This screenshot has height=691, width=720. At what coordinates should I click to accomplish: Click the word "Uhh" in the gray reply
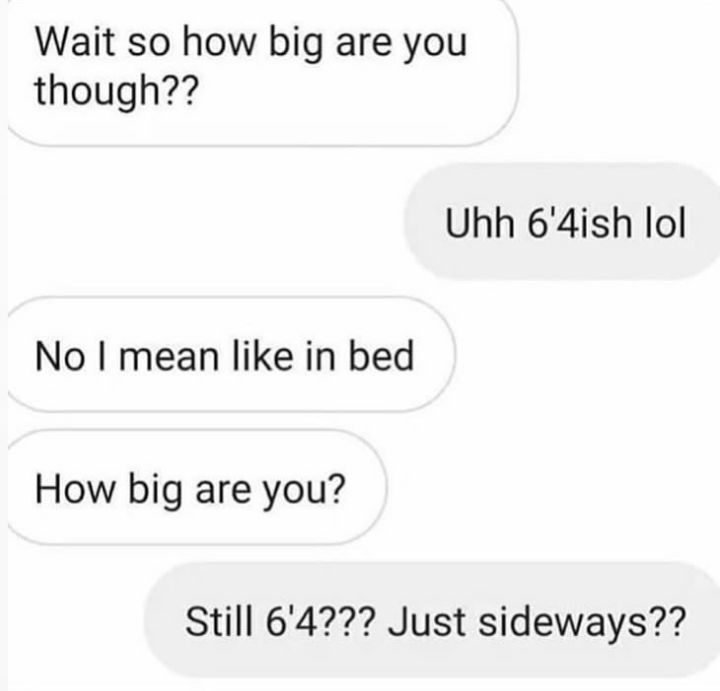pos(480,223)
